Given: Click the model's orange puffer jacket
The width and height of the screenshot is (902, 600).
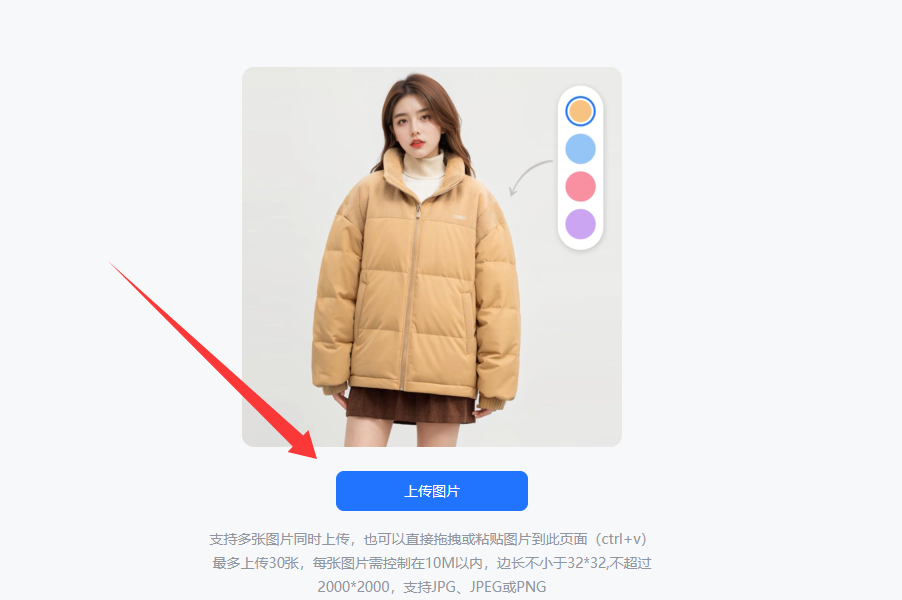Looking at the screenshot, I should [415, 282].
